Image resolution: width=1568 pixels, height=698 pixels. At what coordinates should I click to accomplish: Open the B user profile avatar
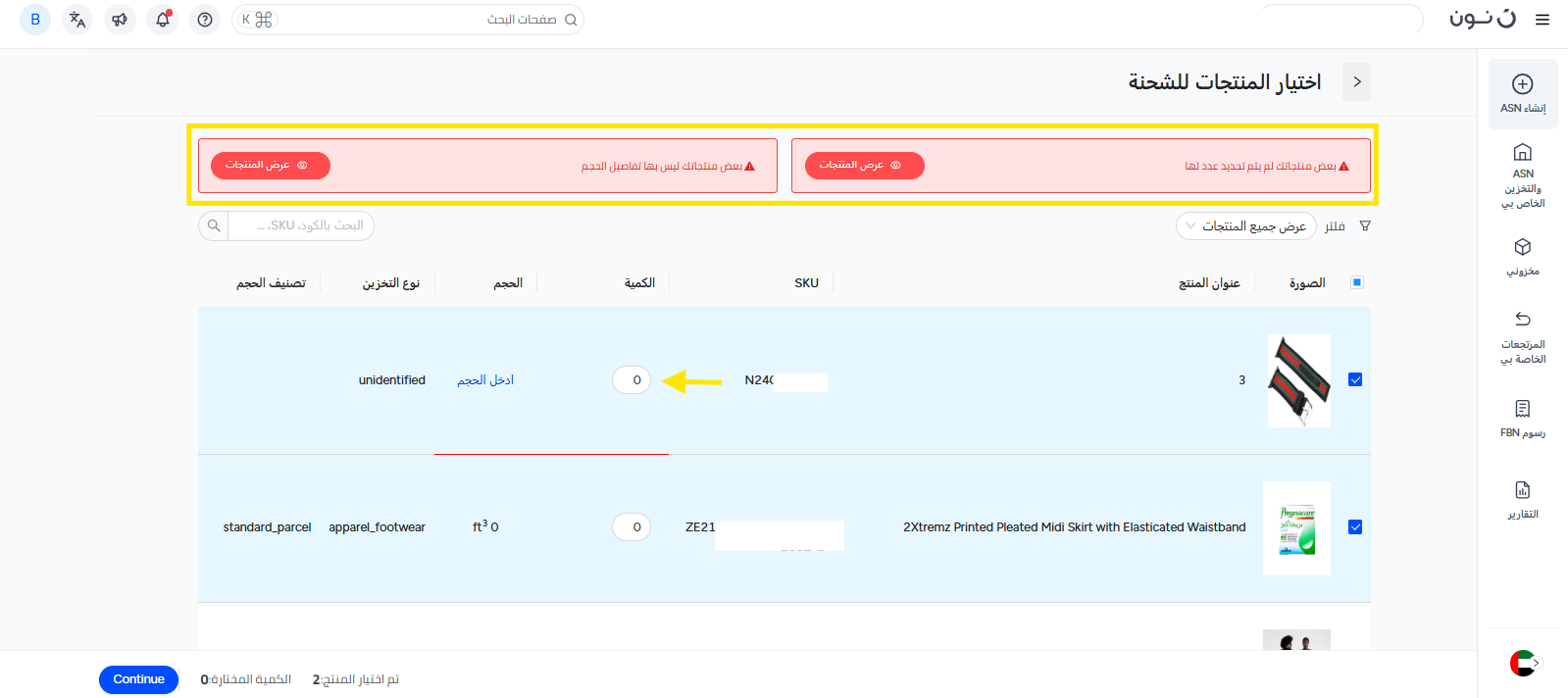coord(35,20)
